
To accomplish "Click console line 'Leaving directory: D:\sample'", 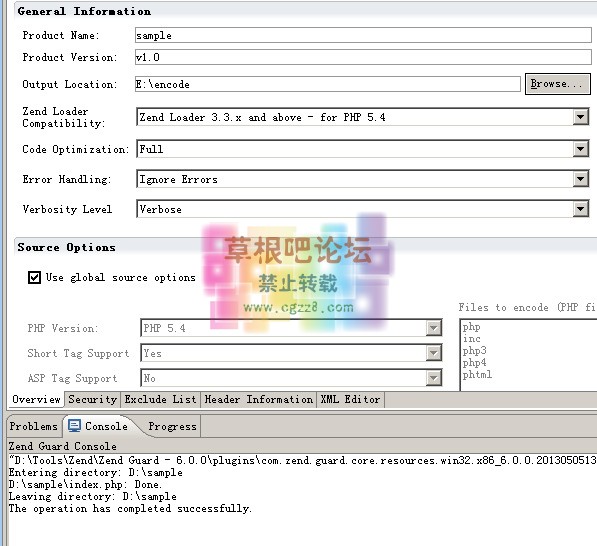I will (x=93, y=497).
